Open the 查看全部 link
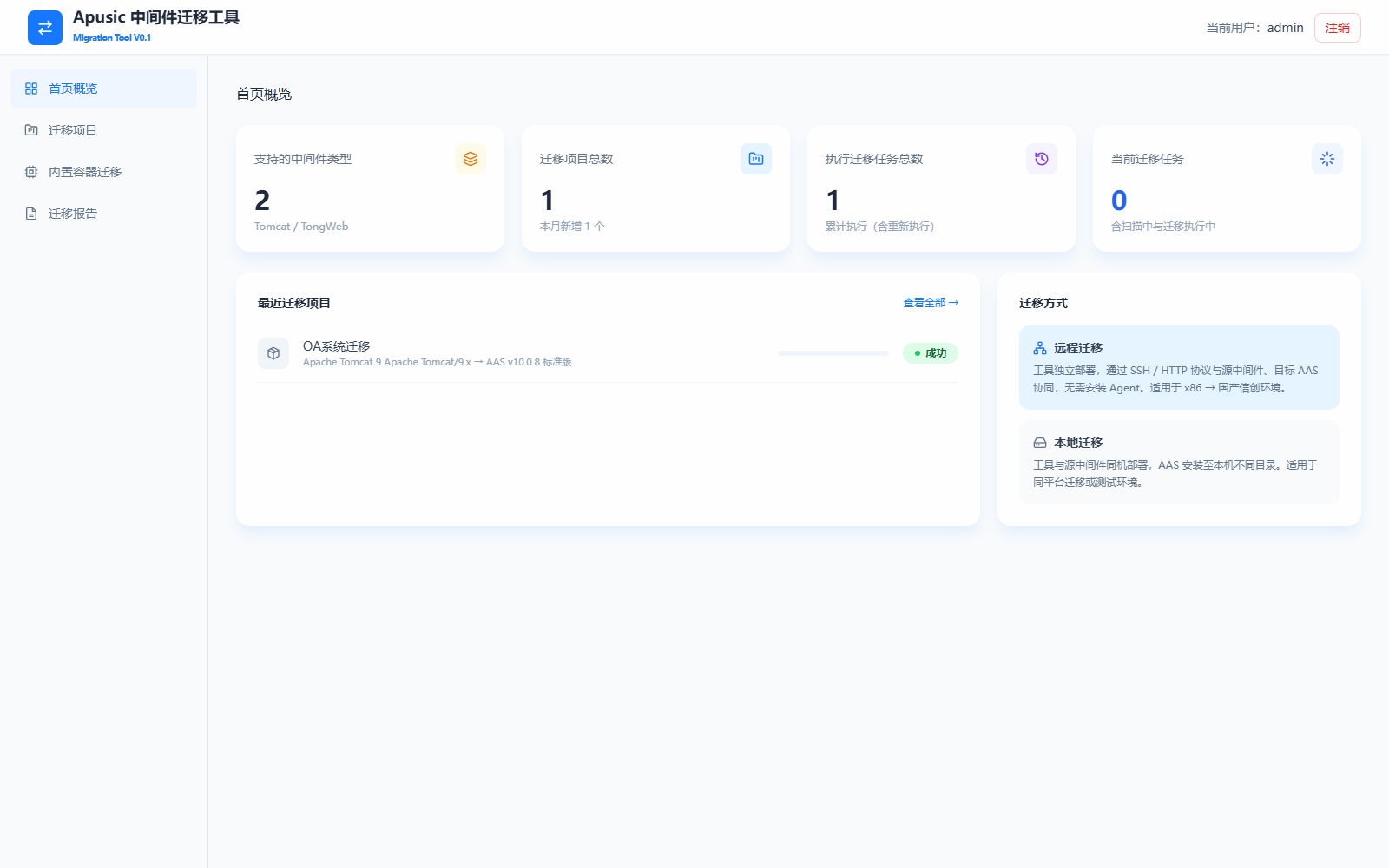1389x868 pixels. point(931,303)
